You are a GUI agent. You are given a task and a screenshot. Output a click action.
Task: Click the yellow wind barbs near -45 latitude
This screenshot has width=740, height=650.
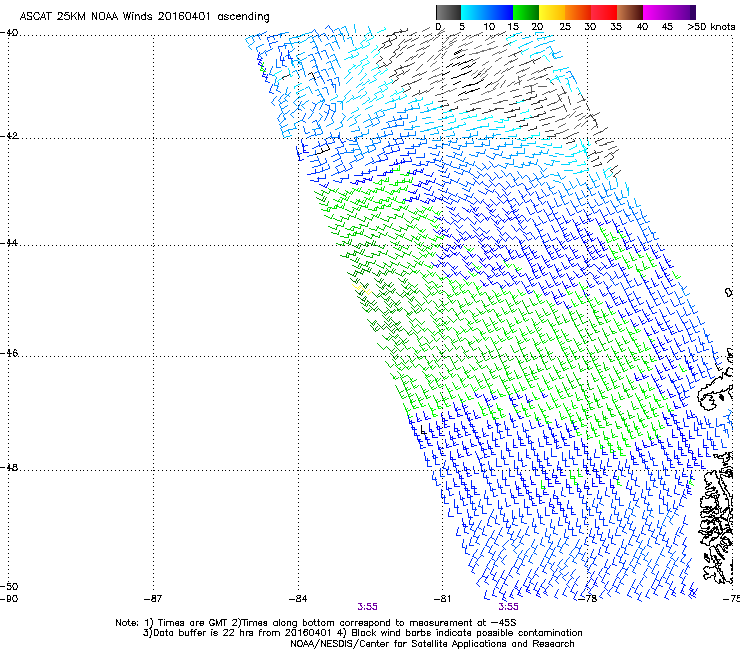[362, 288]
